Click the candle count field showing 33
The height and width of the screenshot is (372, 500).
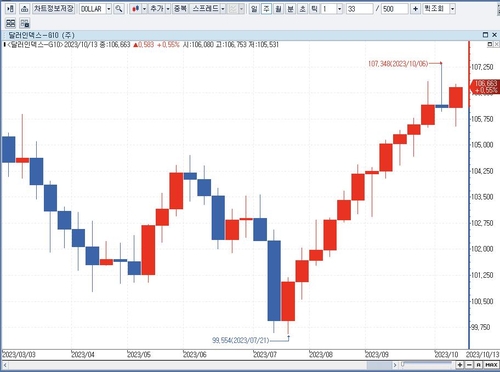tap(359, 9)
